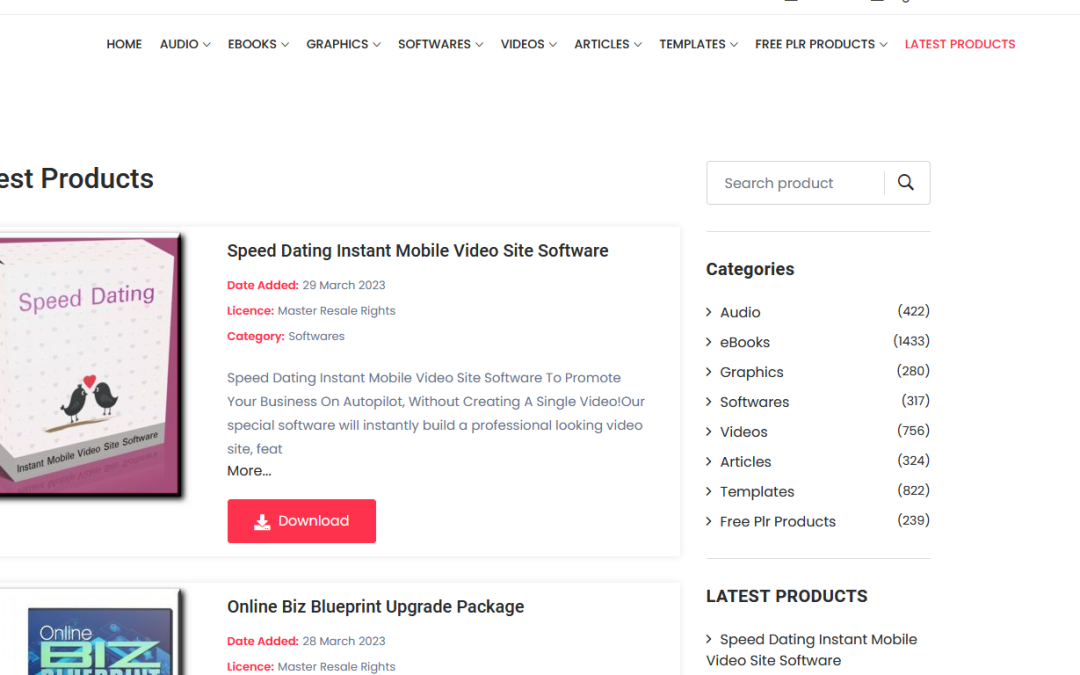Open Speed Dating link under LATEST PRODUCTS sidebar
The width and height of the screenshot is (1080, 675).
click(x=811, y=650)
